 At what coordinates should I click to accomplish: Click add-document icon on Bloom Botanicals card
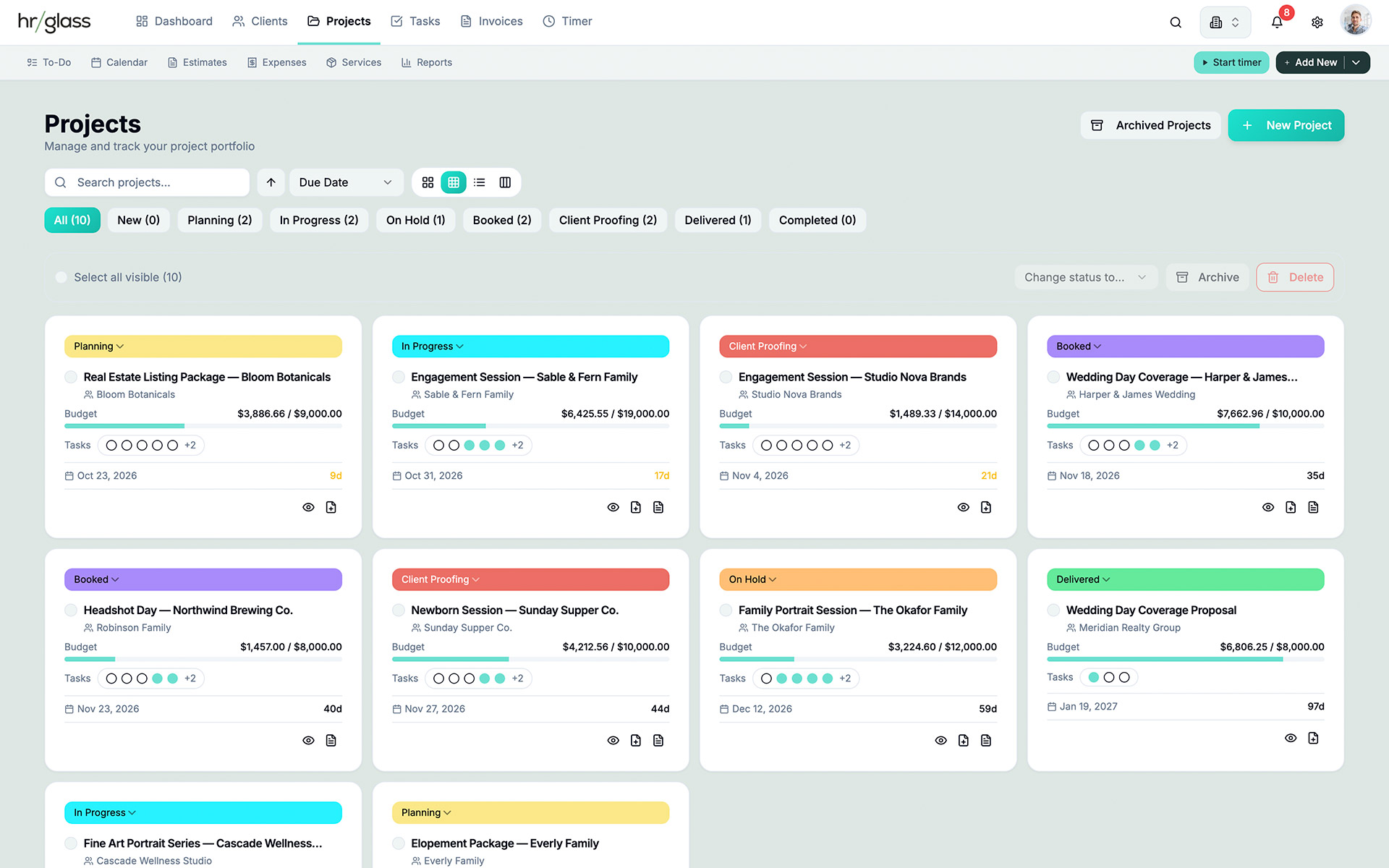331,507
